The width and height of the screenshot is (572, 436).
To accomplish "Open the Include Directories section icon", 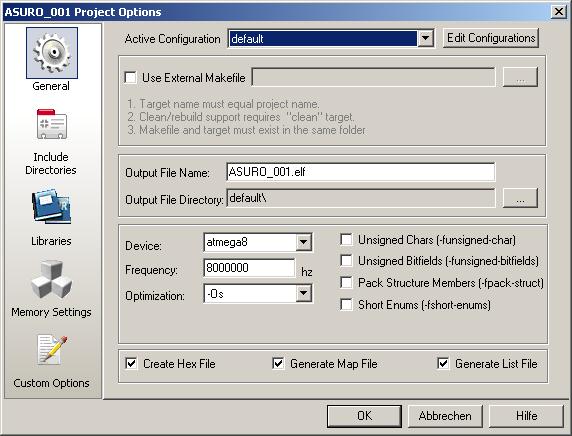I will tap(51, 124).
